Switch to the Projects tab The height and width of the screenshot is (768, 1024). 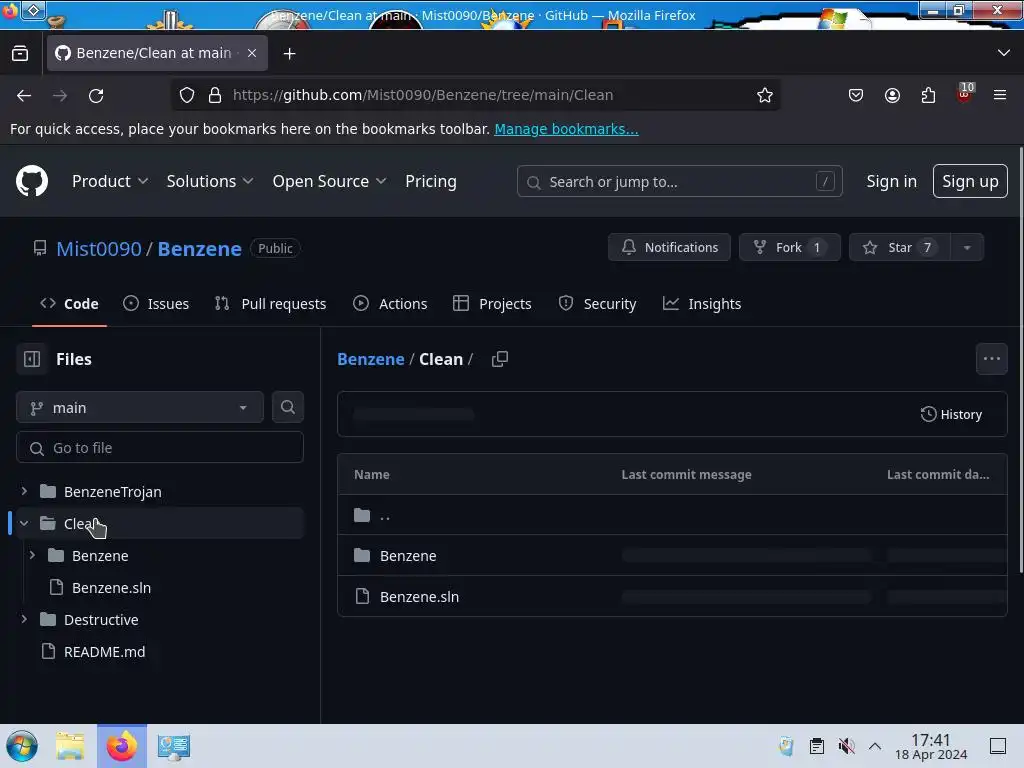pos(492,304)
